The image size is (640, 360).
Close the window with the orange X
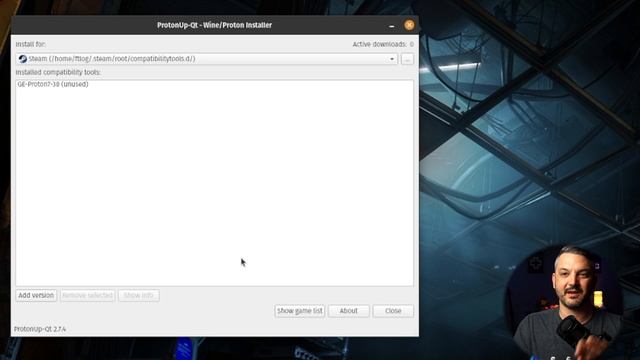(409, 25)
